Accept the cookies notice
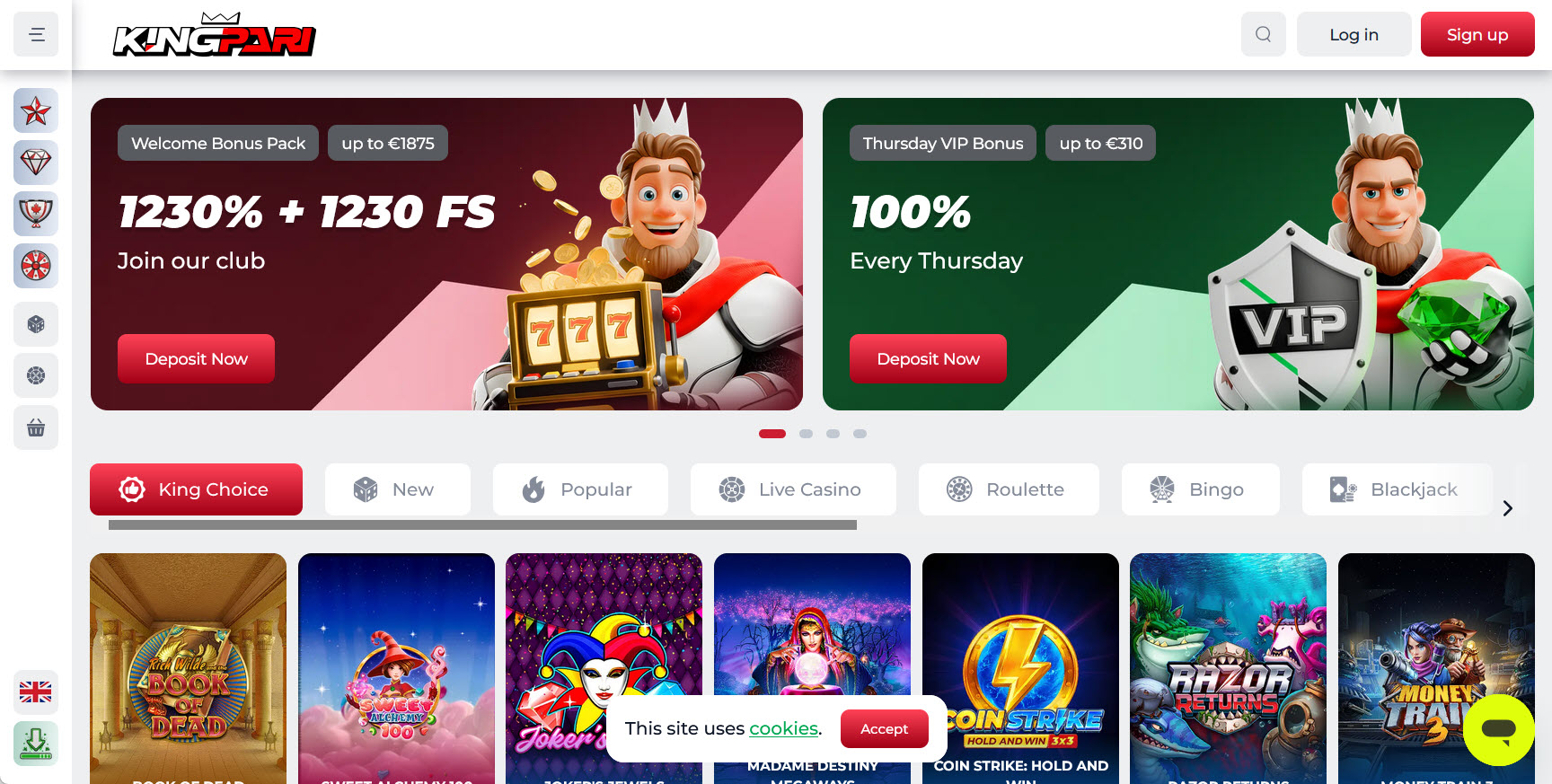Image resolution: width=1552 pixels, height=784 pixels. [885, 729]
